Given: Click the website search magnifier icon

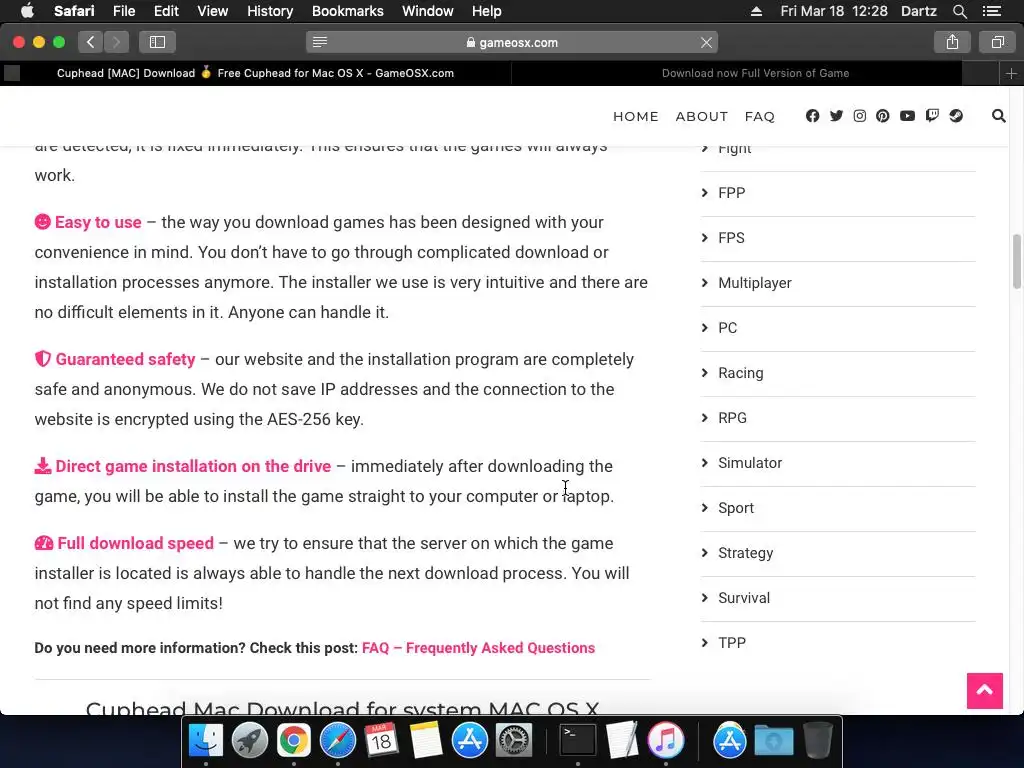Looking at the screenshot, I should coord(998,116).
